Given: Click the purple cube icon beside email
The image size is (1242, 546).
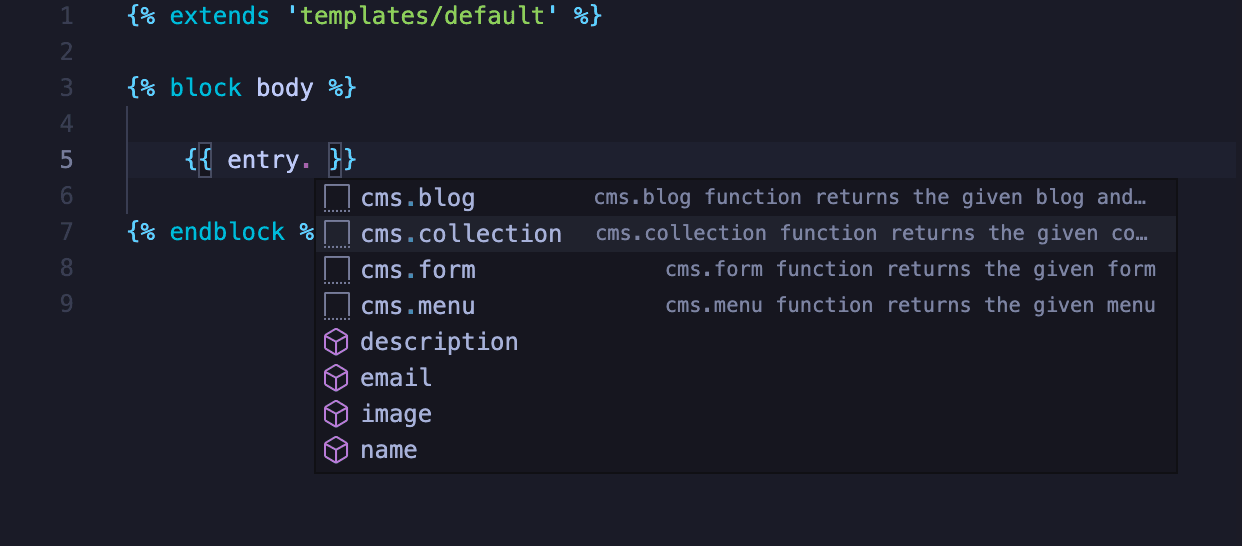Looking at the screenshot, I should coord(337,378).
